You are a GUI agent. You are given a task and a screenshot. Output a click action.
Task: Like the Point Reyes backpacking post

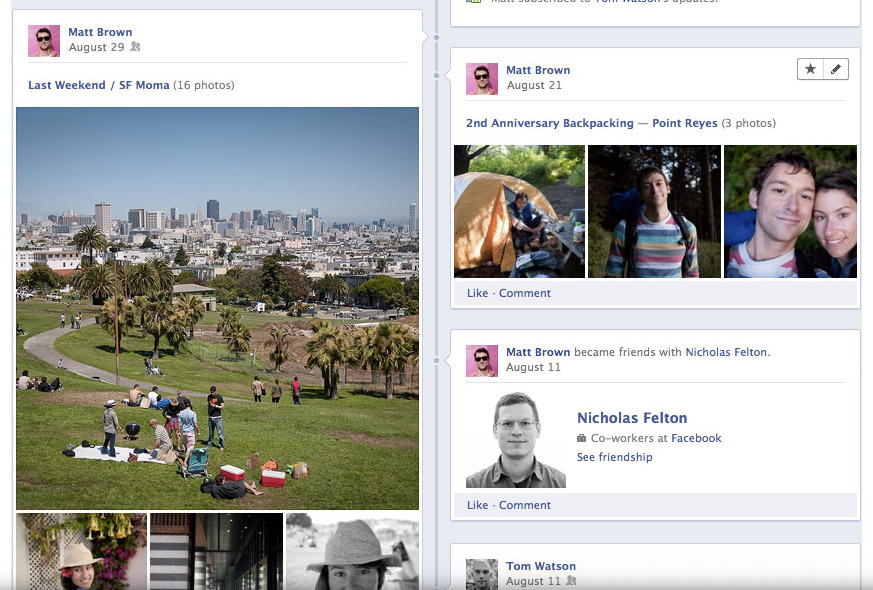click(x=477, y=293)
